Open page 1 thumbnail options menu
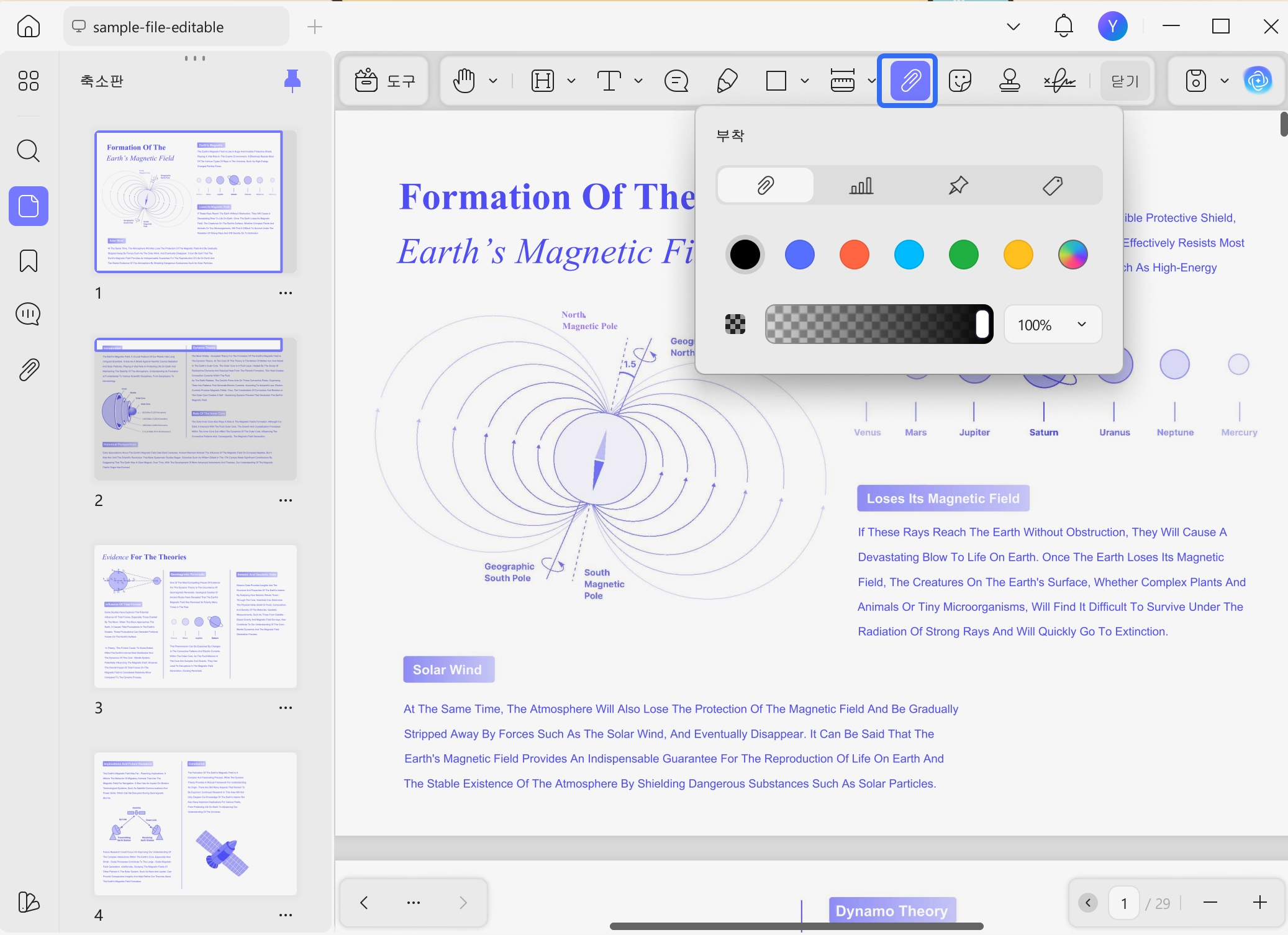1288x935 pixels. pyautogui.click(x=286, y=293)
